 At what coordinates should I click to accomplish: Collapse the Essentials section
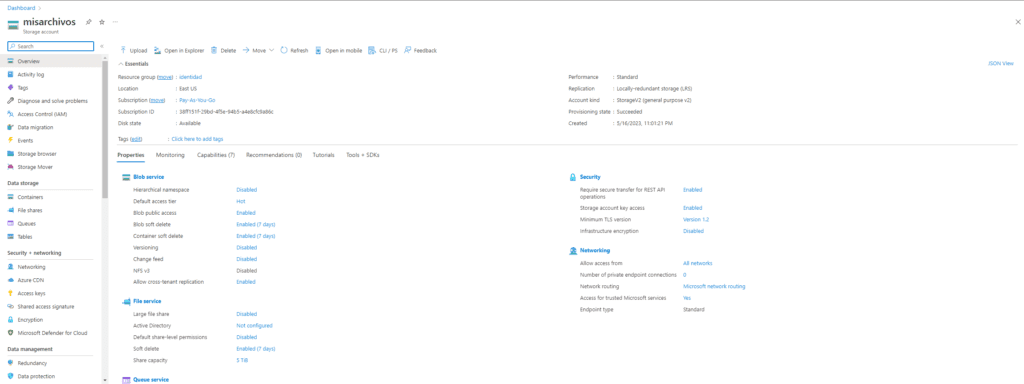click(x=133, y=64)
